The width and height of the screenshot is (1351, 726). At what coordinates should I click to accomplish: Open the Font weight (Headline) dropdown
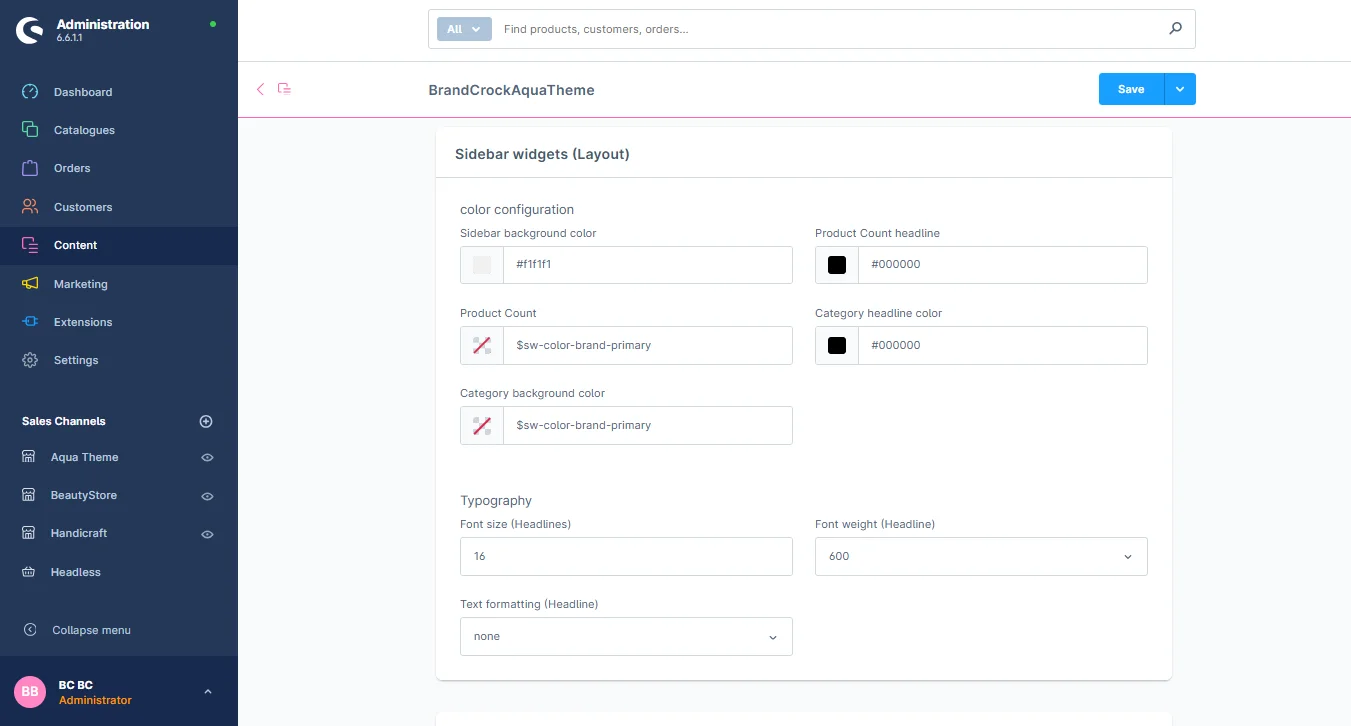(x=980, y=556)
